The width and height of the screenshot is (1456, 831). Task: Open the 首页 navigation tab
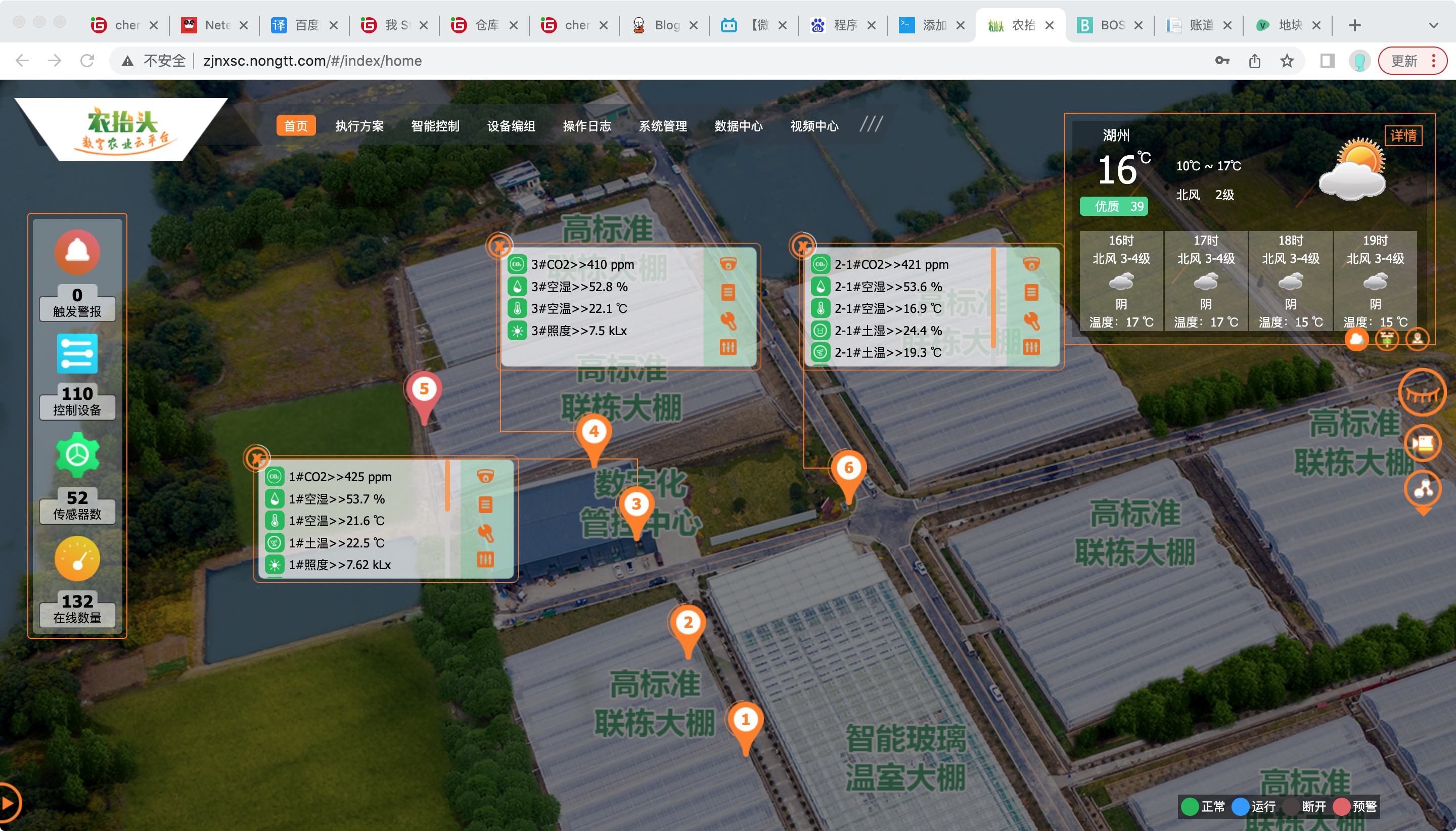point(296,125)
